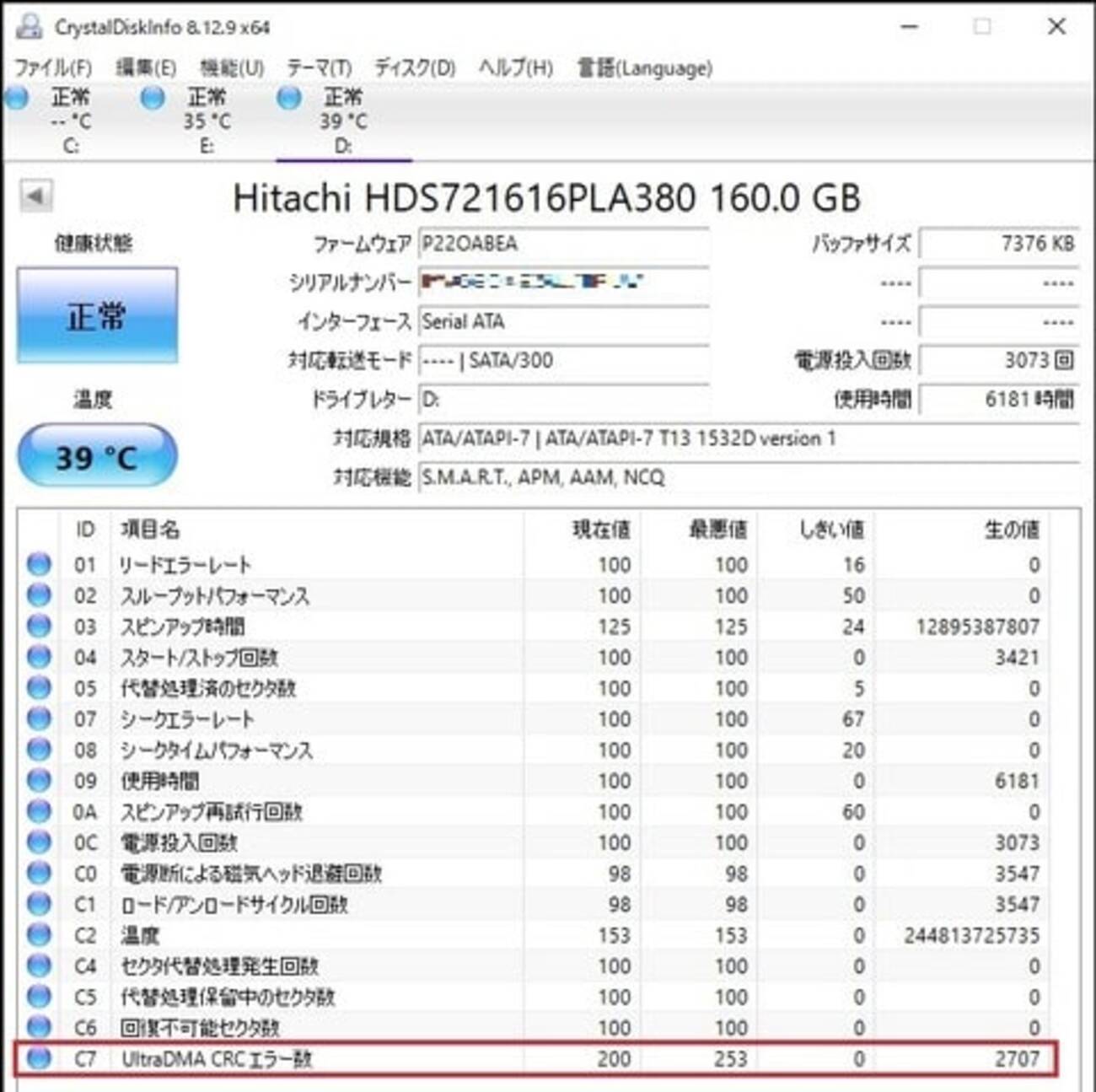The image size is (1096, 1092).
Task: Click status orb for row C0
Action: 39,873
